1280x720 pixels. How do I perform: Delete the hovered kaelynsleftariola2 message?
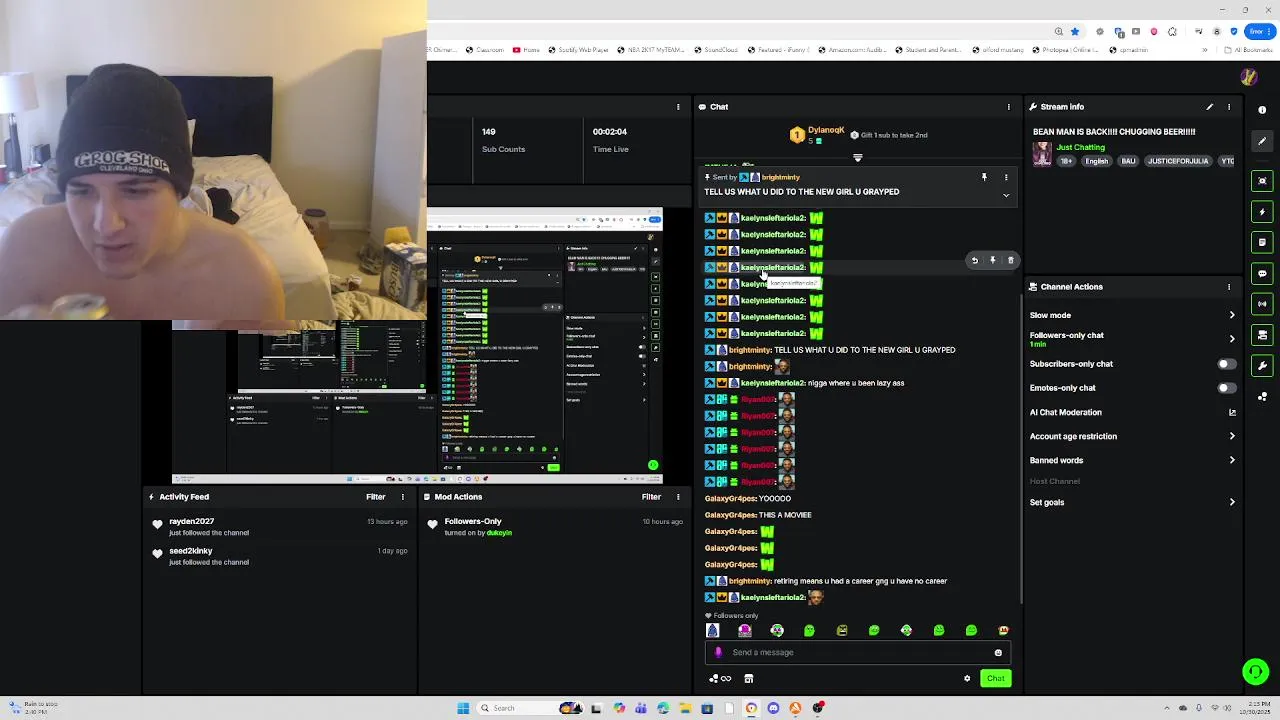[x=1010, y=260]
